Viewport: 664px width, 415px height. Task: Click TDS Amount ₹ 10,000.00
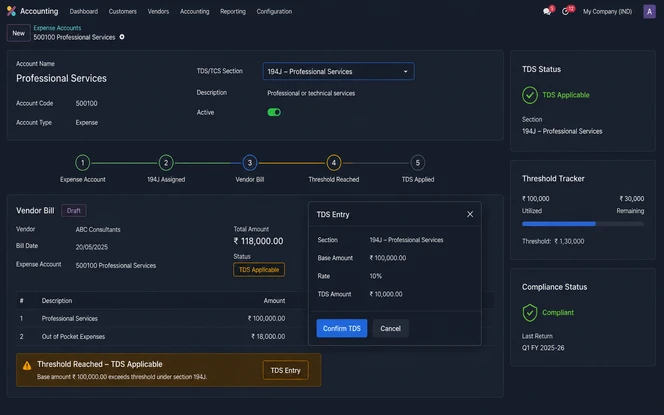pyautogui.click(x=386, y=294)
